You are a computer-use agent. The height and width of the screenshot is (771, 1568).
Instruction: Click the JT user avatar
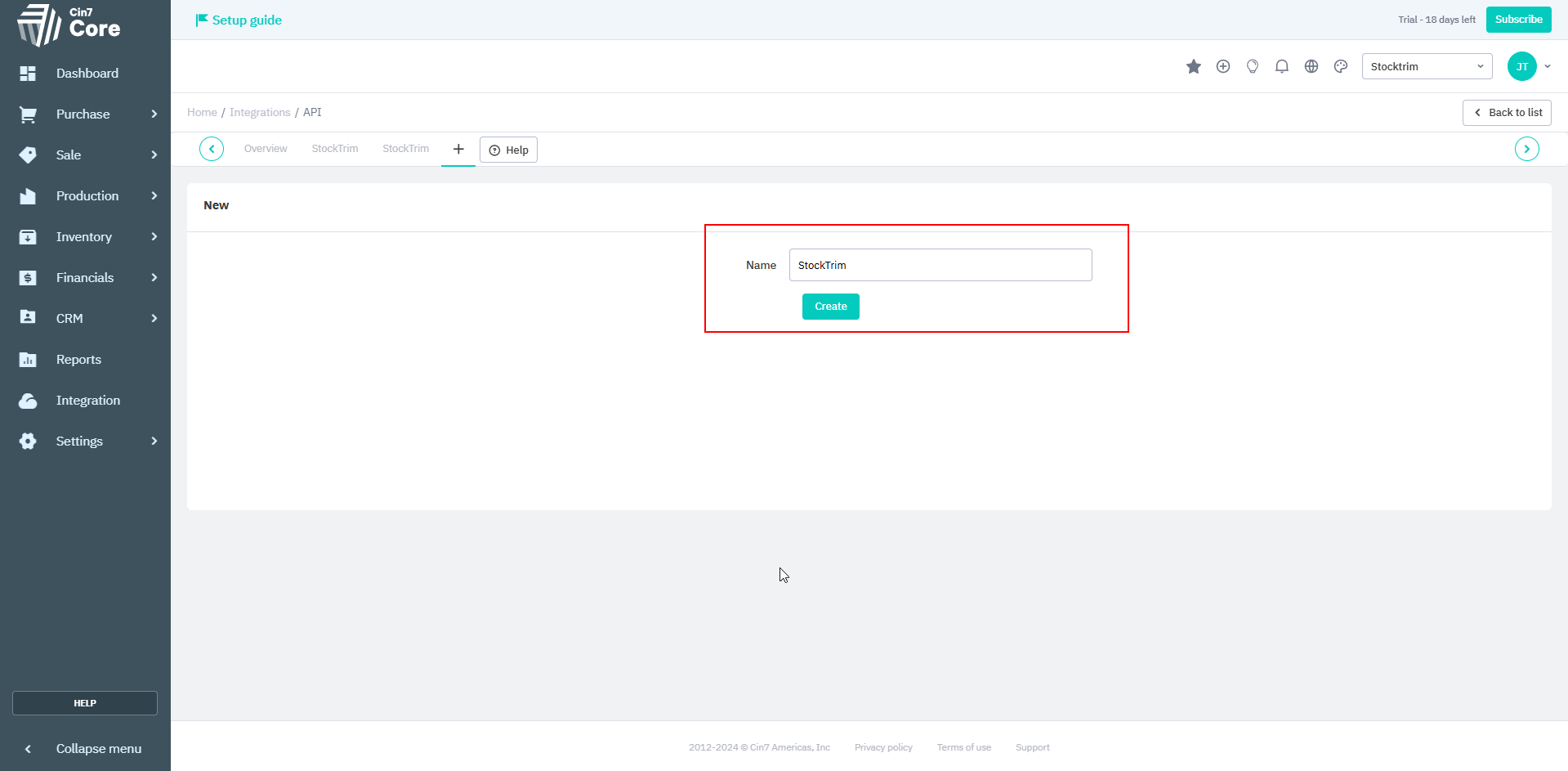pyautogui.click(x=1521, y=66)
